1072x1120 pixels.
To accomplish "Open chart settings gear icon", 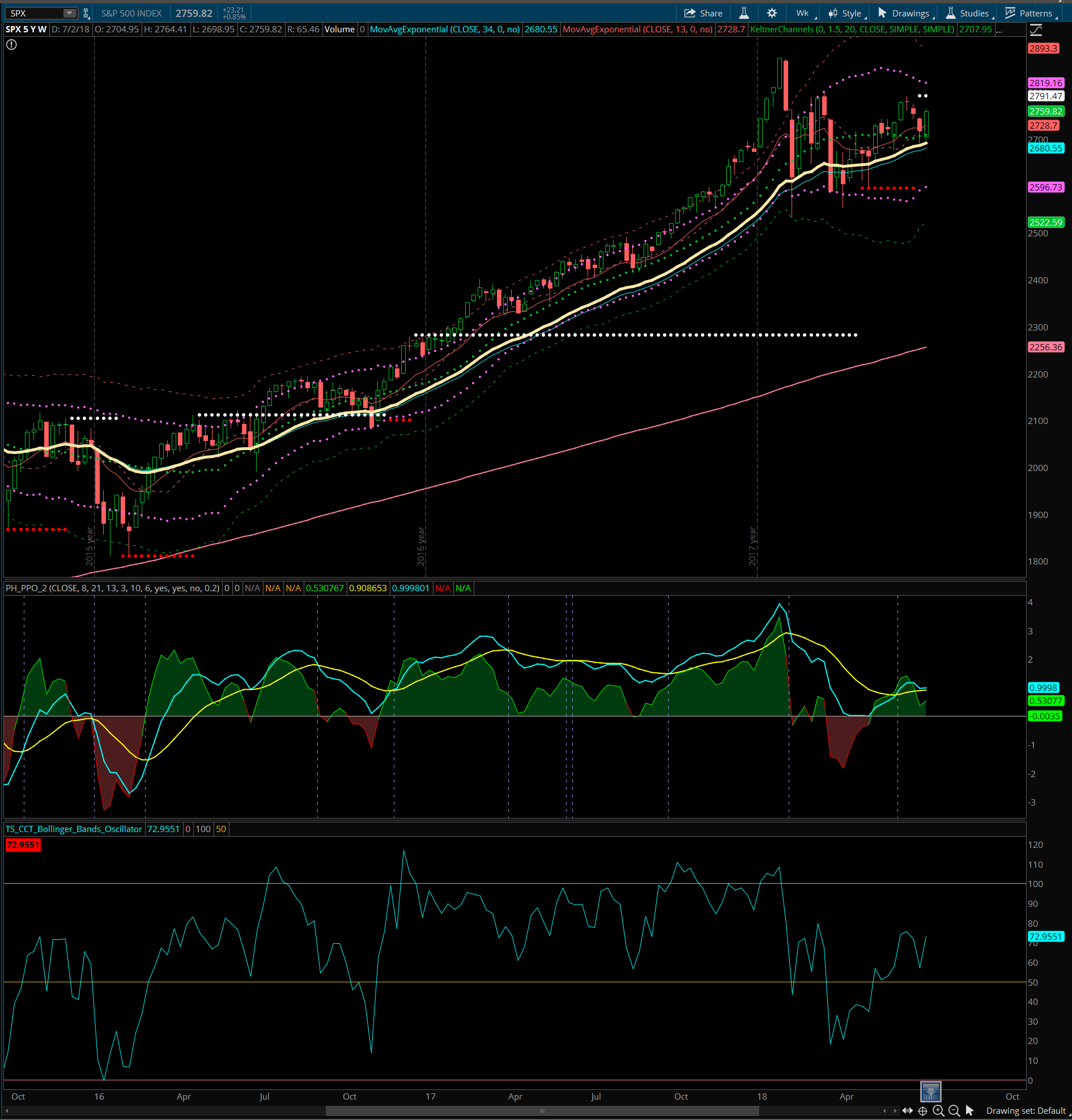I will pos(772,13).
